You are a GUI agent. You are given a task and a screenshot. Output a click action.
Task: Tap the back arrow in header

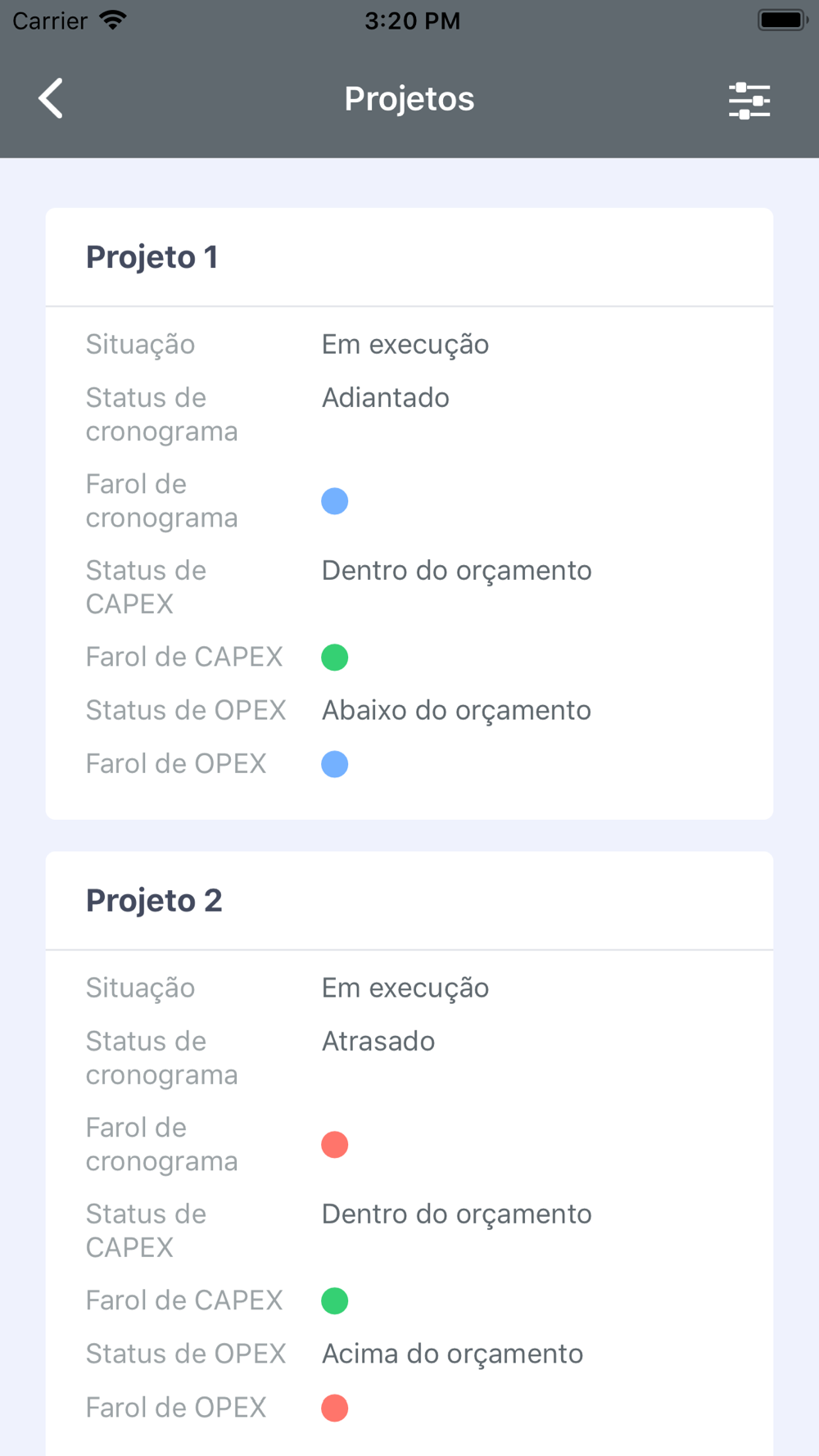[51, 99]
